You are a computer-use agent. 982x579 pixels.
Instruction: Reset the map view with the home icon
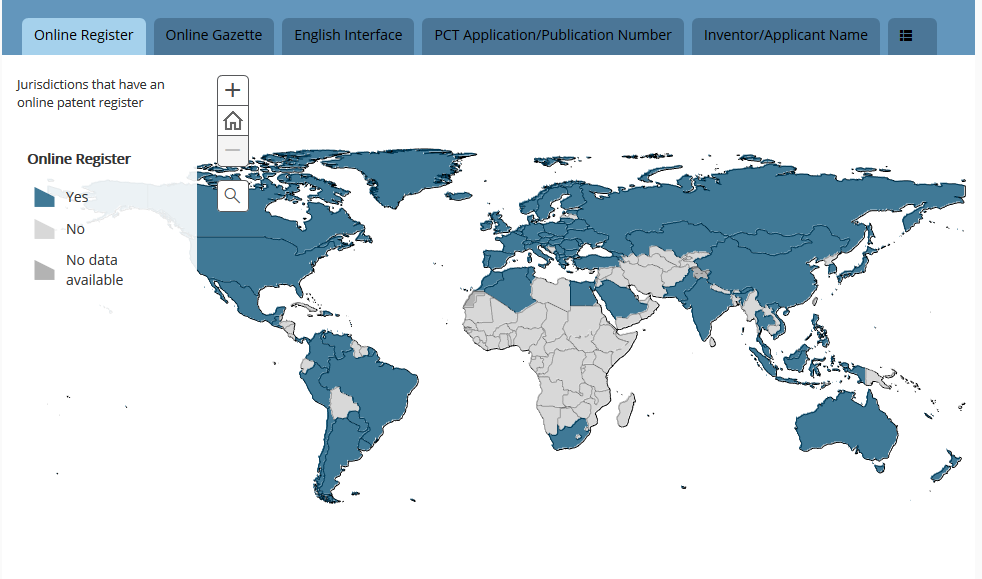[x=232, y=120]
